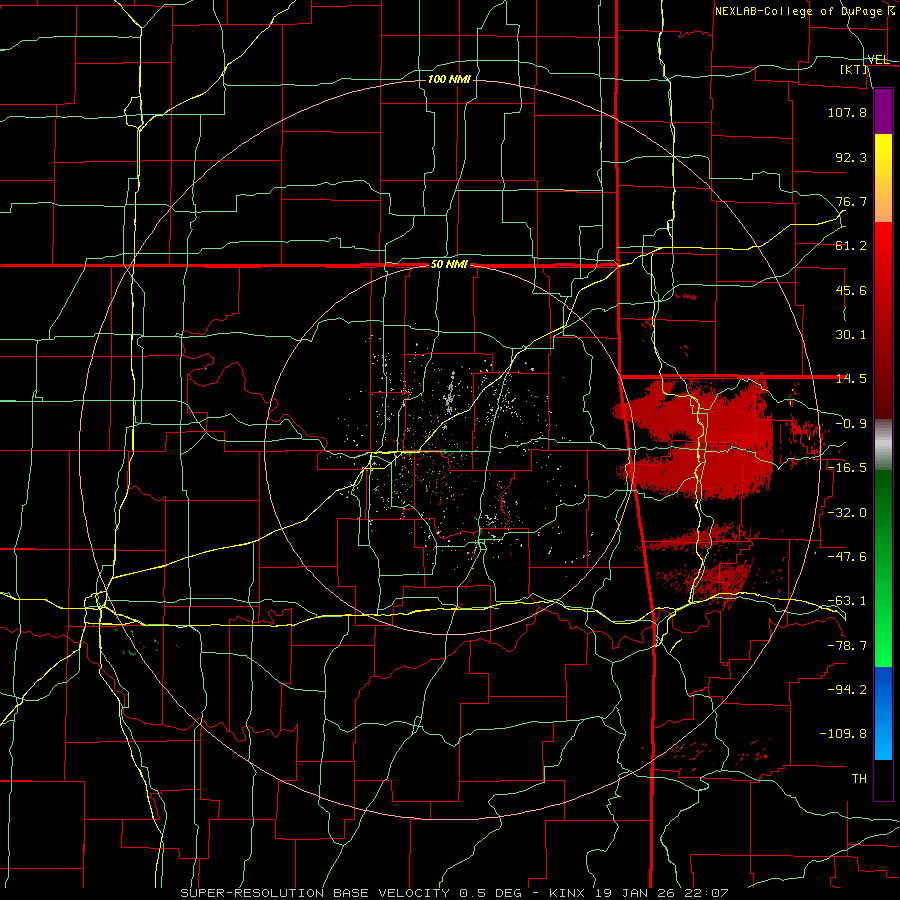Click the [KT] units label
Screen dimensions: 900x900
[854, 69]
